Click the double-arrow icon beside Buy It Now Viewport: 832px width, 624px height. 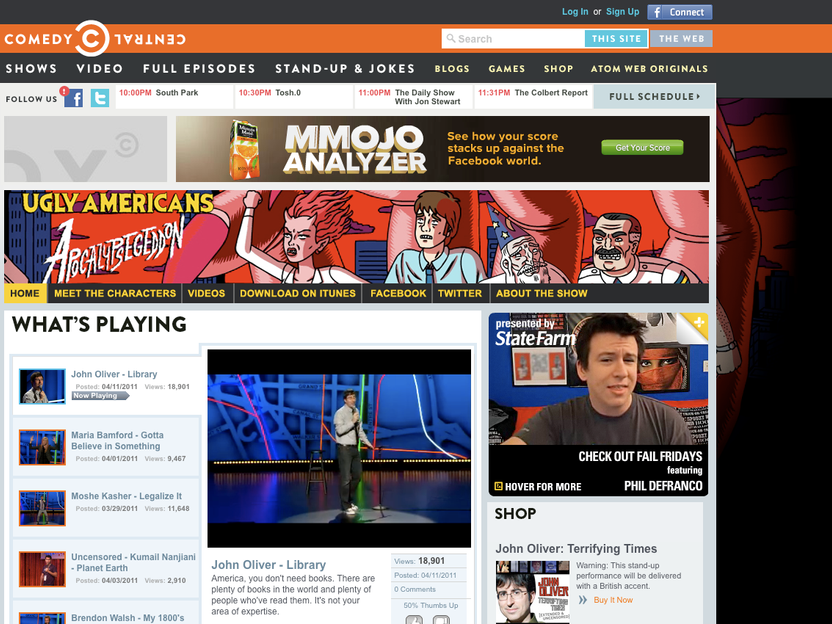[583, 600]
